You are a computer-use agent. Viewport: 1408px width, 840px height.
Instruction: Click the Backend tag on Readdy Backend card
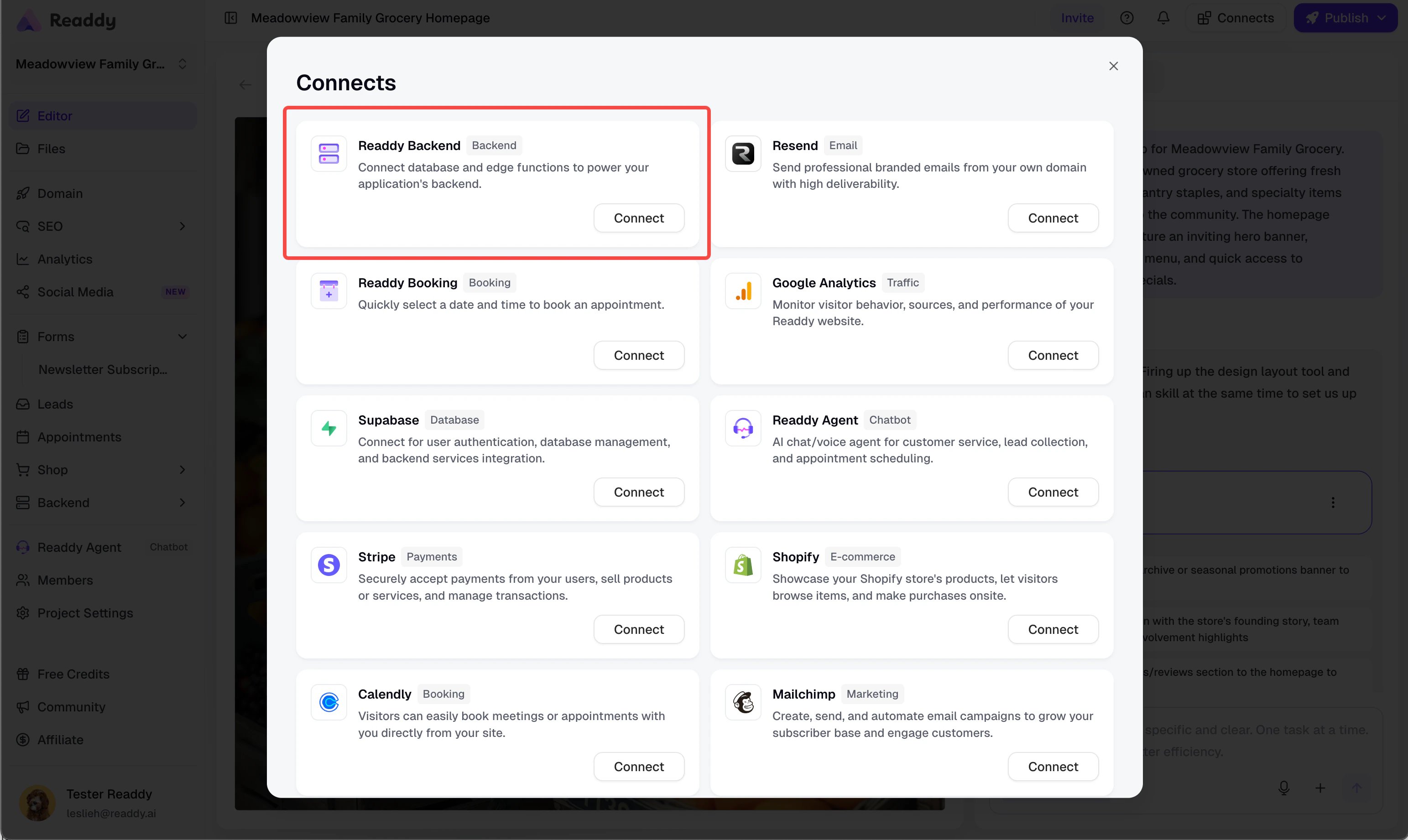[494, 145]
